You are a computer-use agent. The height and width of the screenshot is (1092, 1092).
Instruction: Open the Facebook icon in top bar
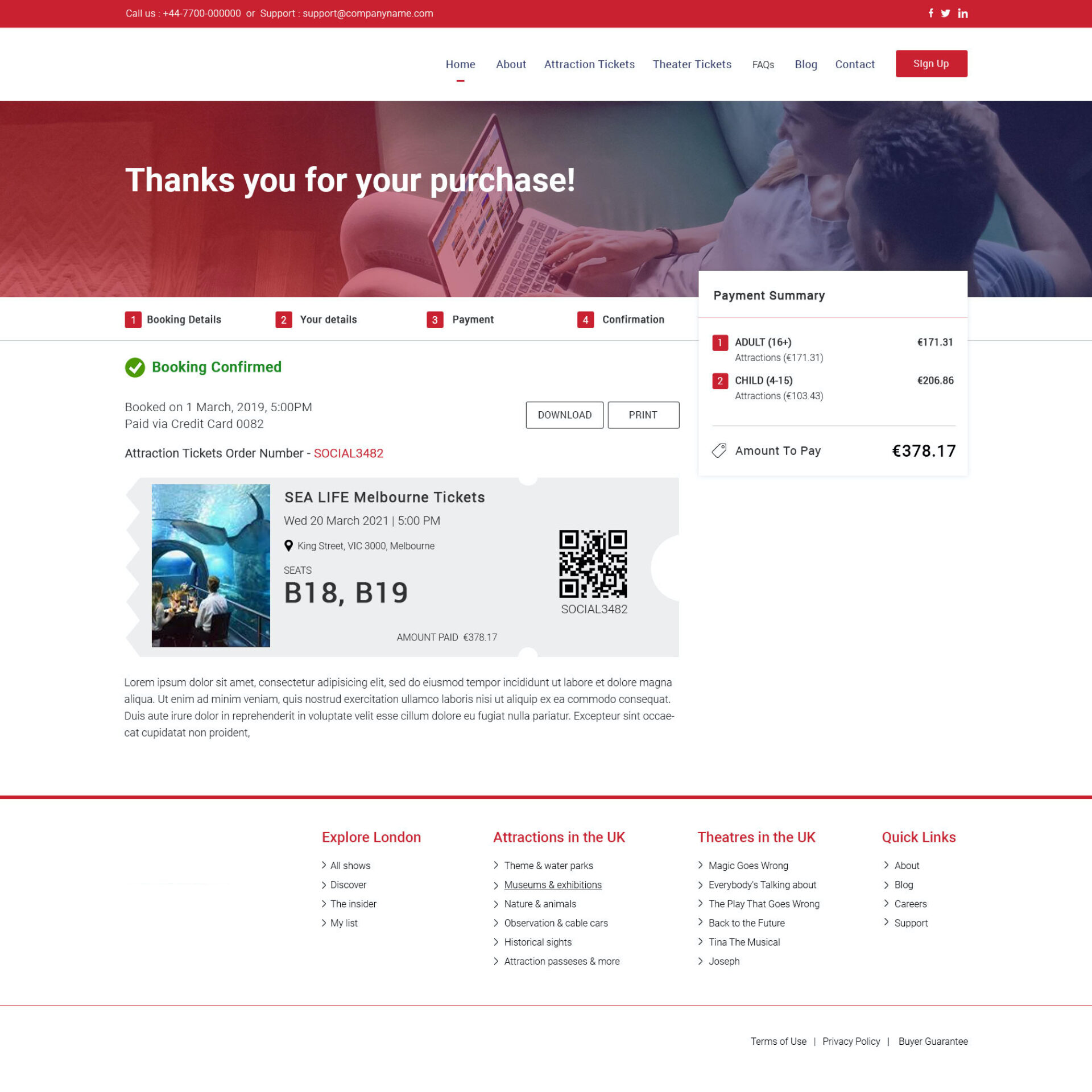(x=930, y=13)
